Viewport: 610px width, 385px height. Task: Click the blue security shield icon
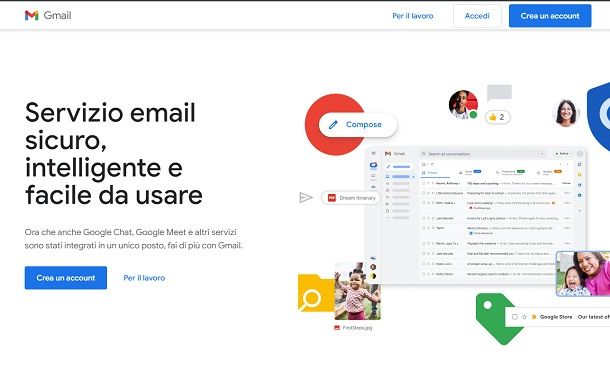point(598,116)
